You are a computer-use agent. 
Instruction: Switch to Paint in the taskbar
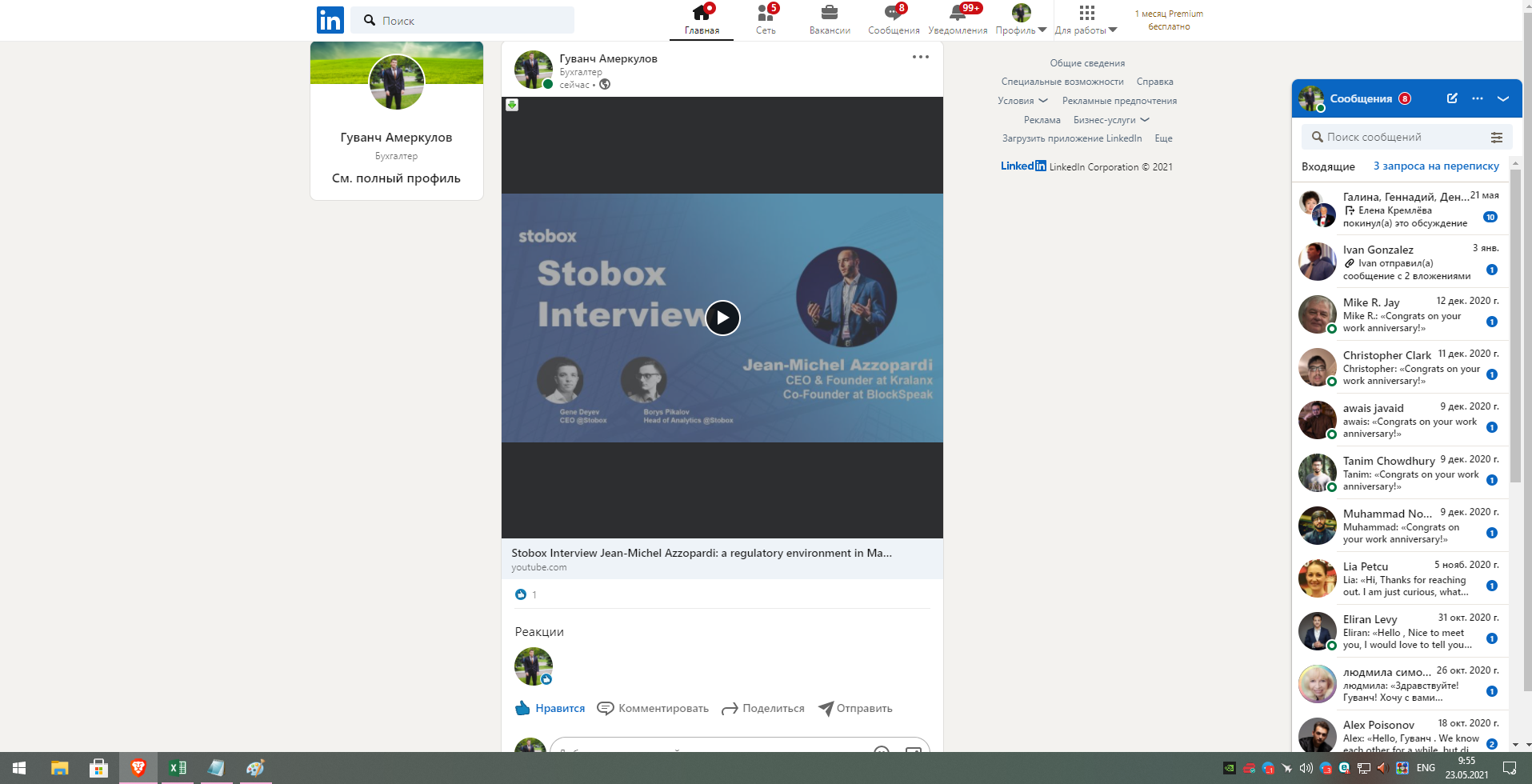pos(255,768)
